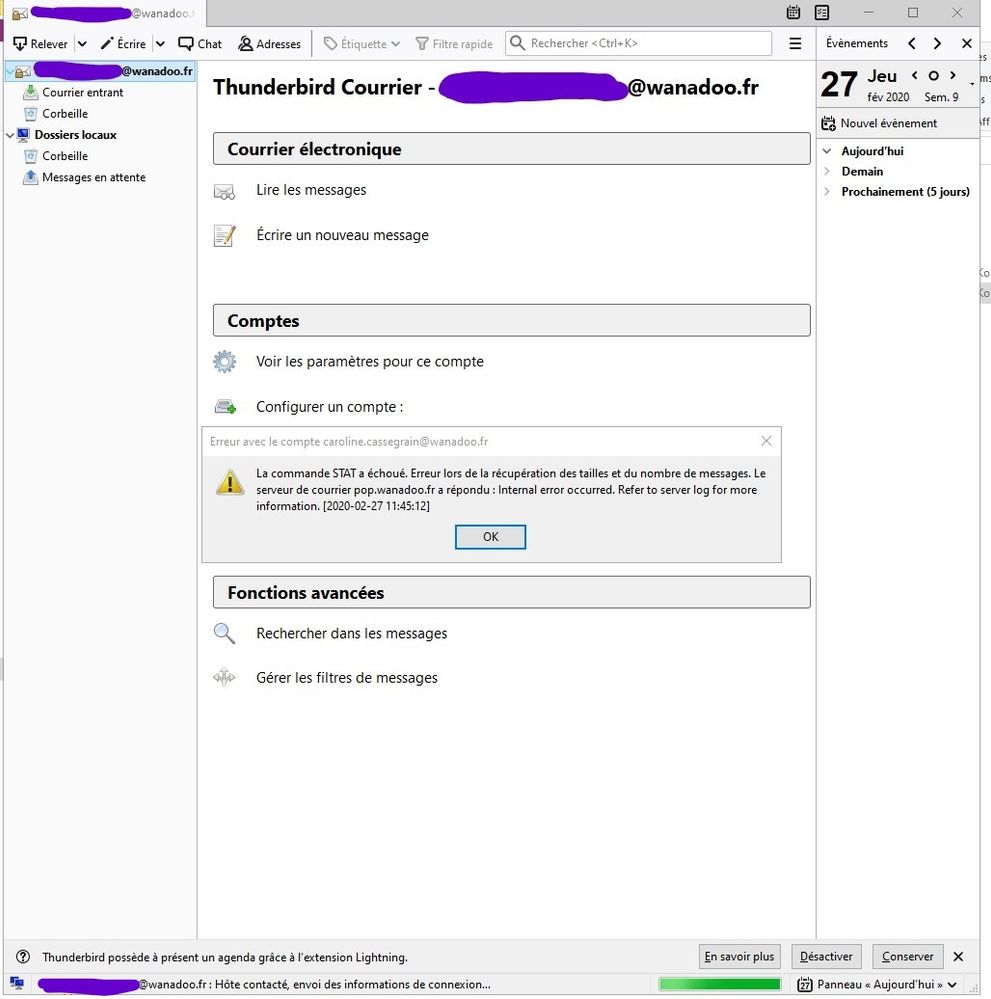
Task: Go to next day in the mini calendar
Action: click(953, 75)
